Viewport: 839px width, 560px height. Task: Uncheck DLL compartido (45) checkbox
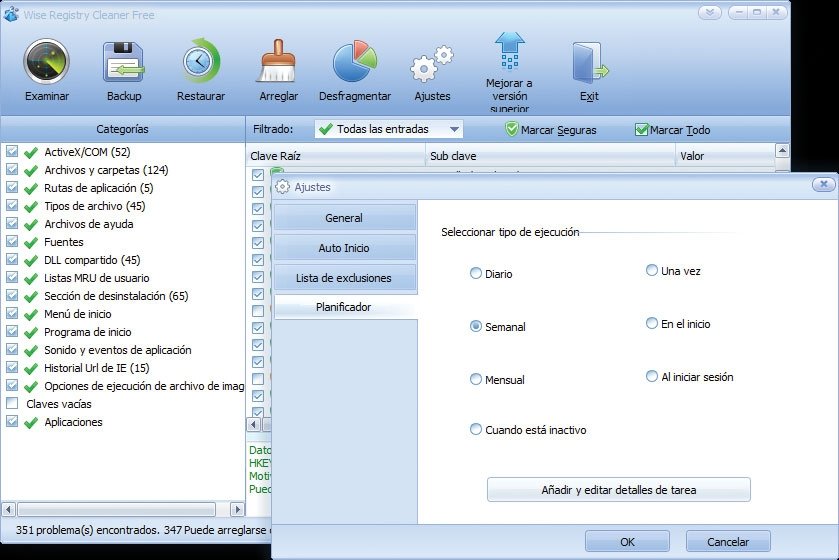(x=12, y=259)
